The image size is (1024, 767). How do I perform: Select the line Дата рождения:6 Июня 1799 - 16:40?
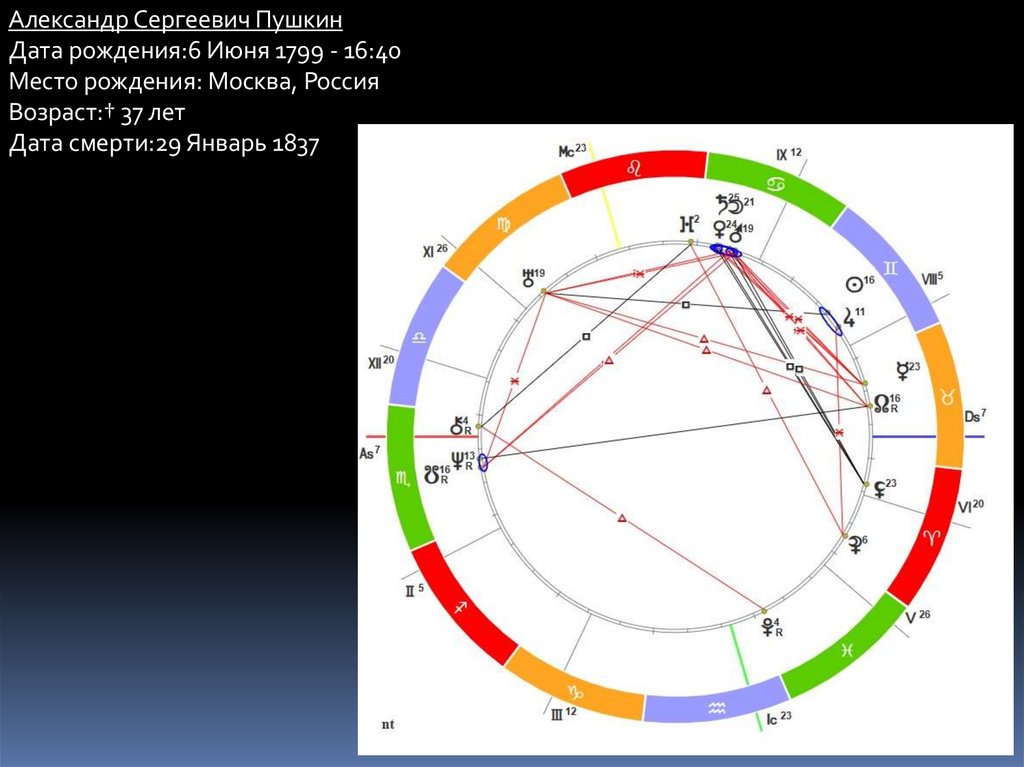pyautogui.click(x=204, y=50)
